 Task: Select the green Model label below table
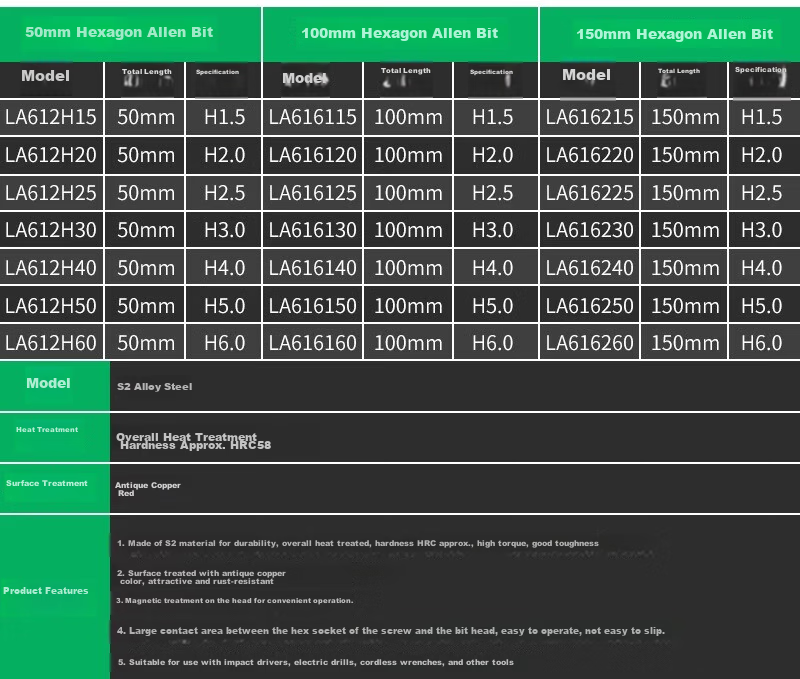[x=48, y=383]
